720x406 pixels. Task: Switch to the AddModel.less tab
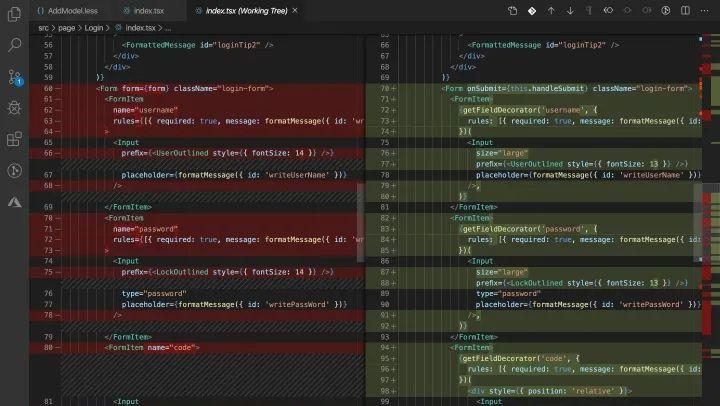click(67, 11)
